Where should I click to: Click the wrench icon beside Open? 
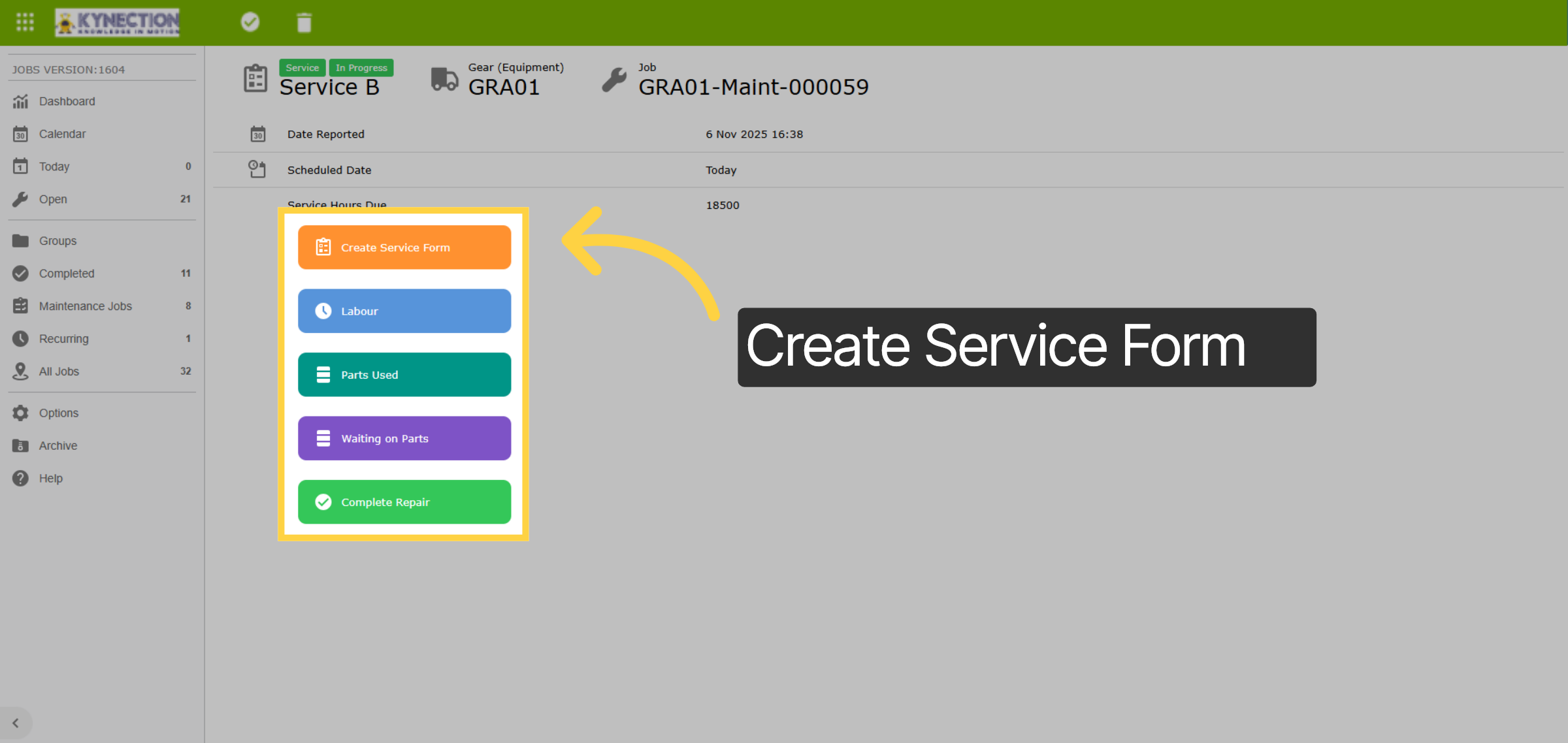tap(20, 199)
